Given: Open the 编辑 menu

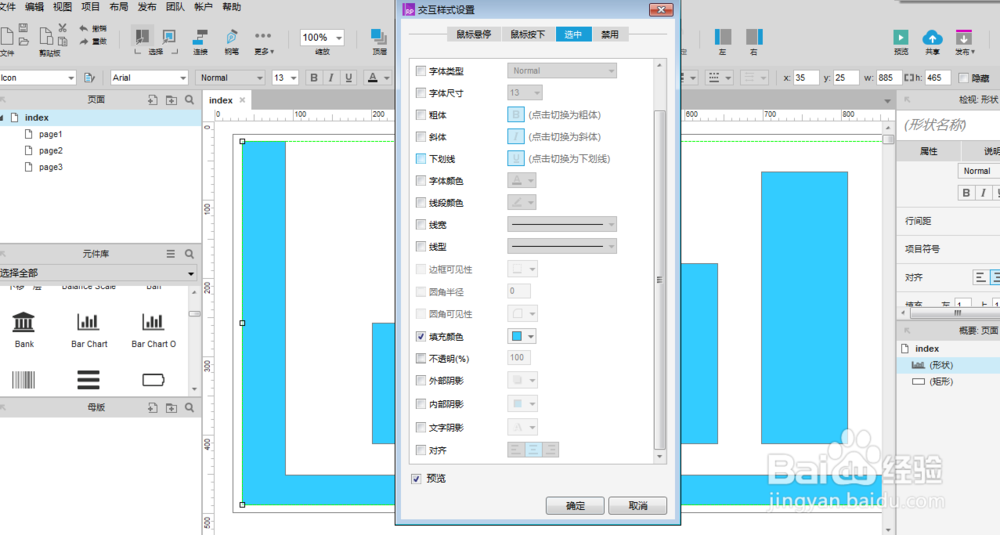Looking at the screenshot, I should 34,7.
